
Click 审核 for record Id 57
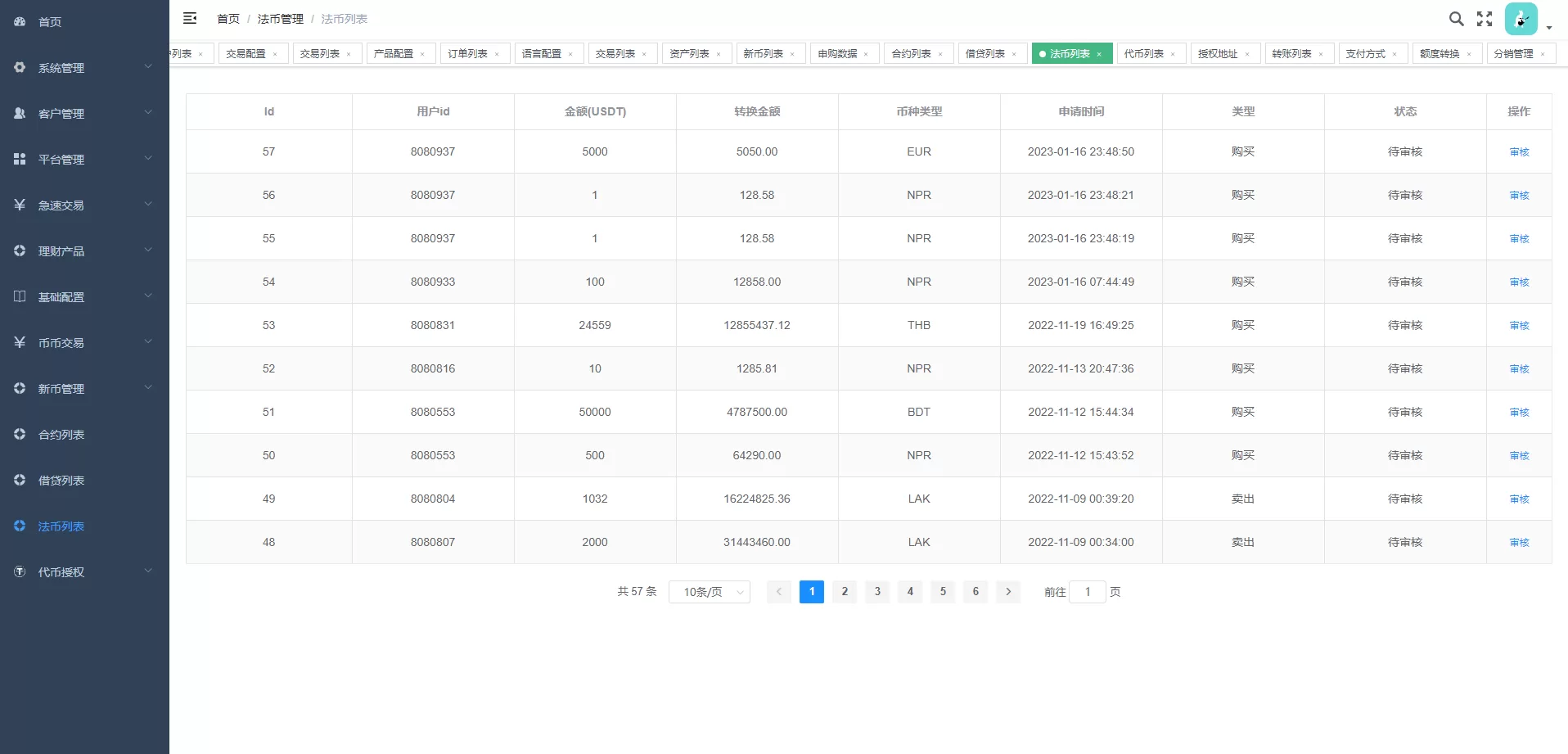(x=1519, y=152)
